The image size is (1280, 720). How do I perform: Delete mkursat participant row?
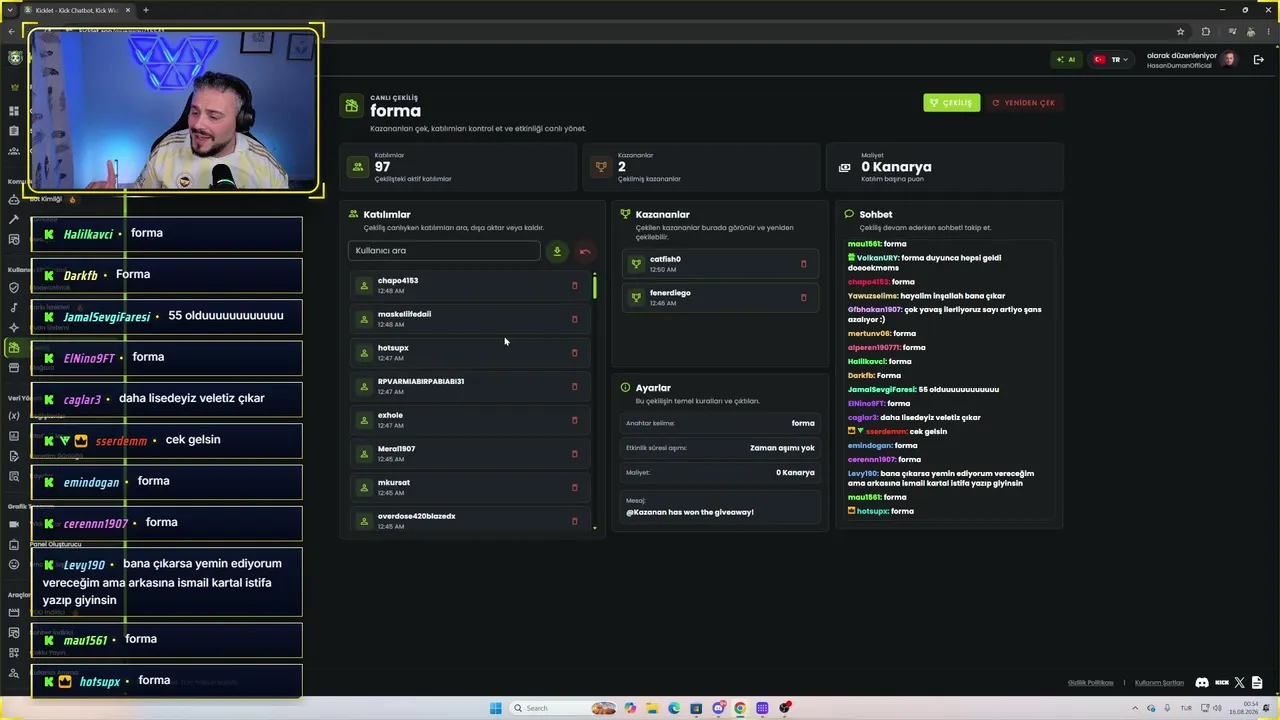click(574, 488)
